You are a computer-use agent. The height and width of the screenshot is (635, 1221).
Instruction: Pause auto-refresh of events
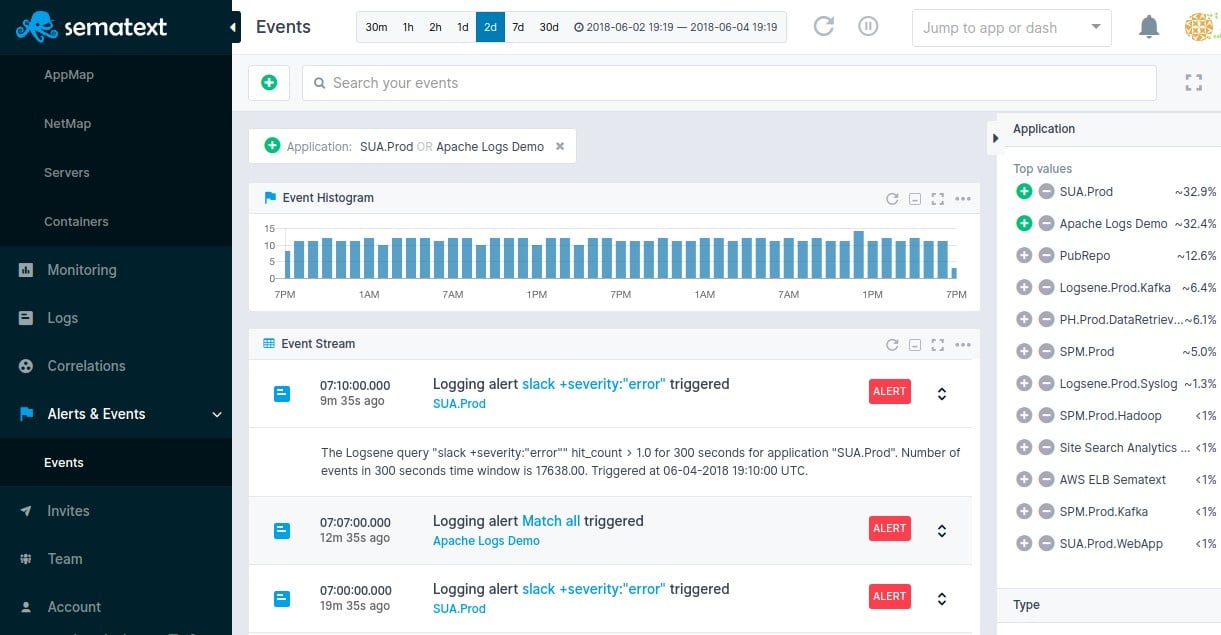868,27
